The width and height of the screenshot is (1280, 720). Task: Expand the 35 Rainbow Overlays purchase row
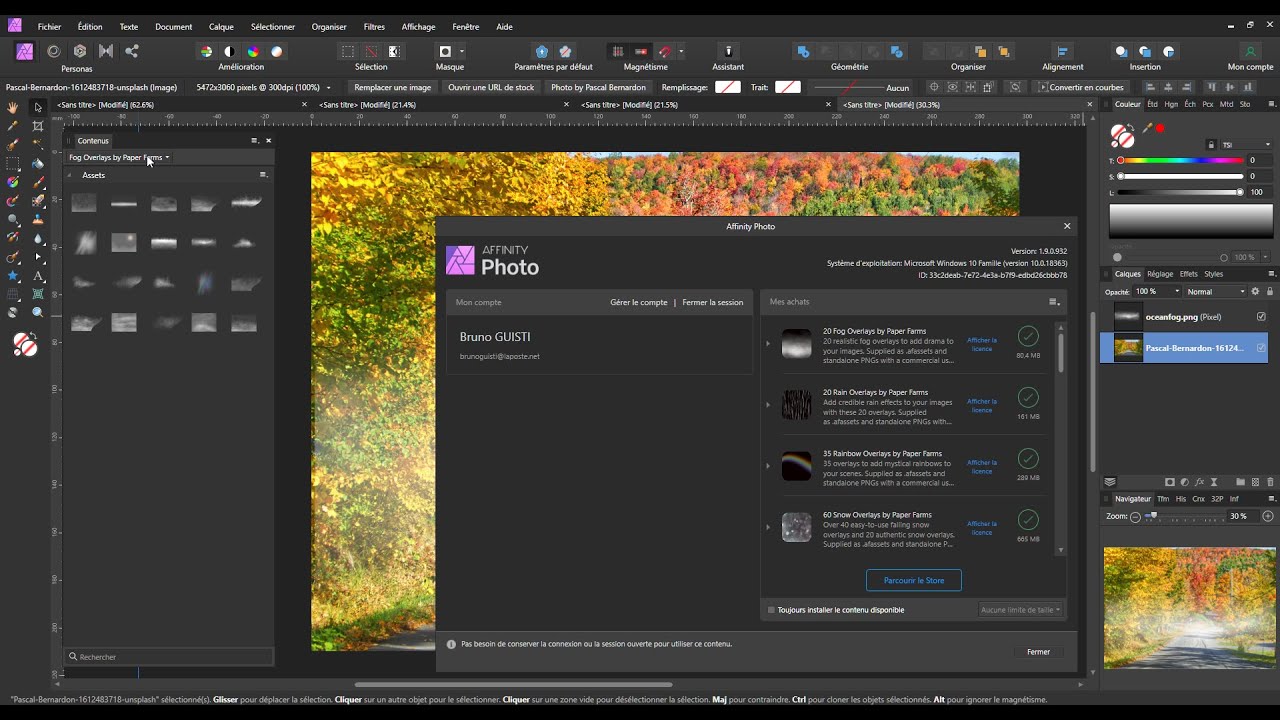tap(768, 466)
